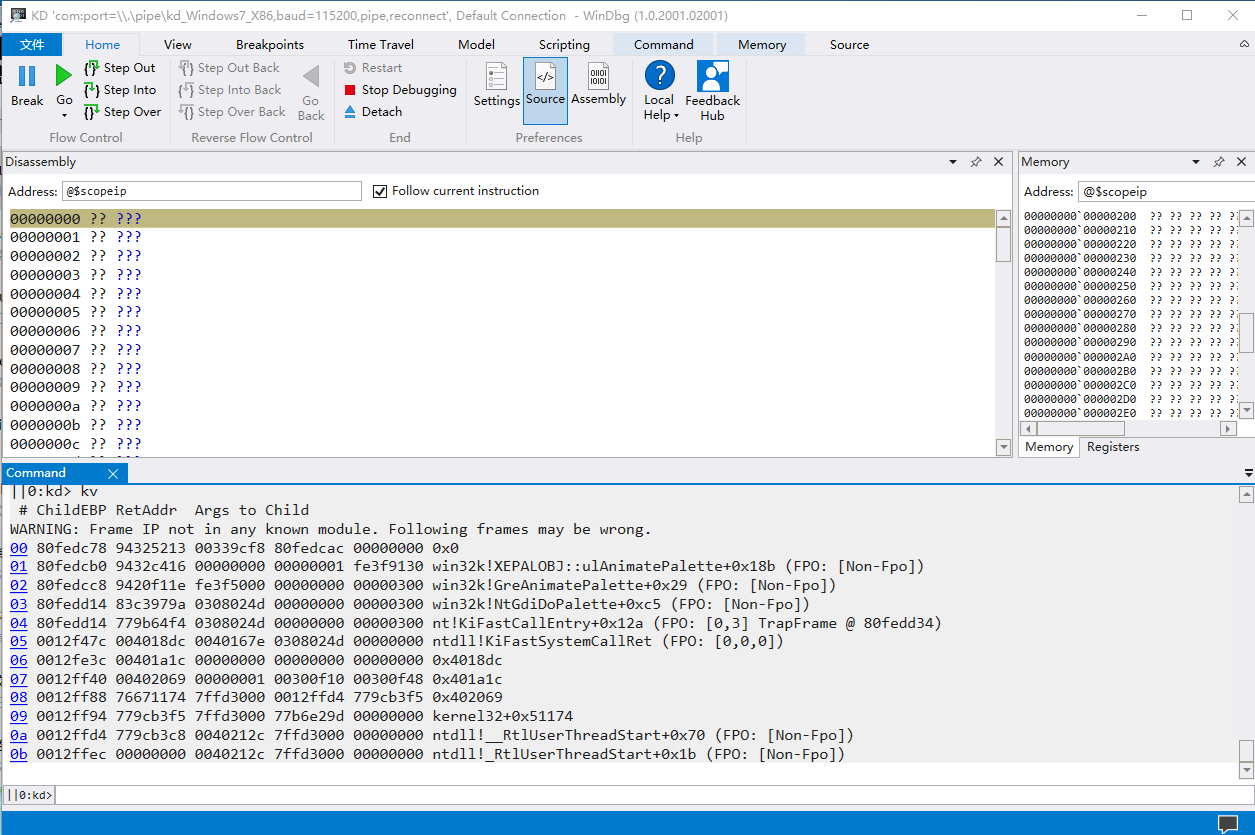The height and width of the screenshot is (835, 1255).
Task: Open the 文件 menu tab
Action: [32, 45]
